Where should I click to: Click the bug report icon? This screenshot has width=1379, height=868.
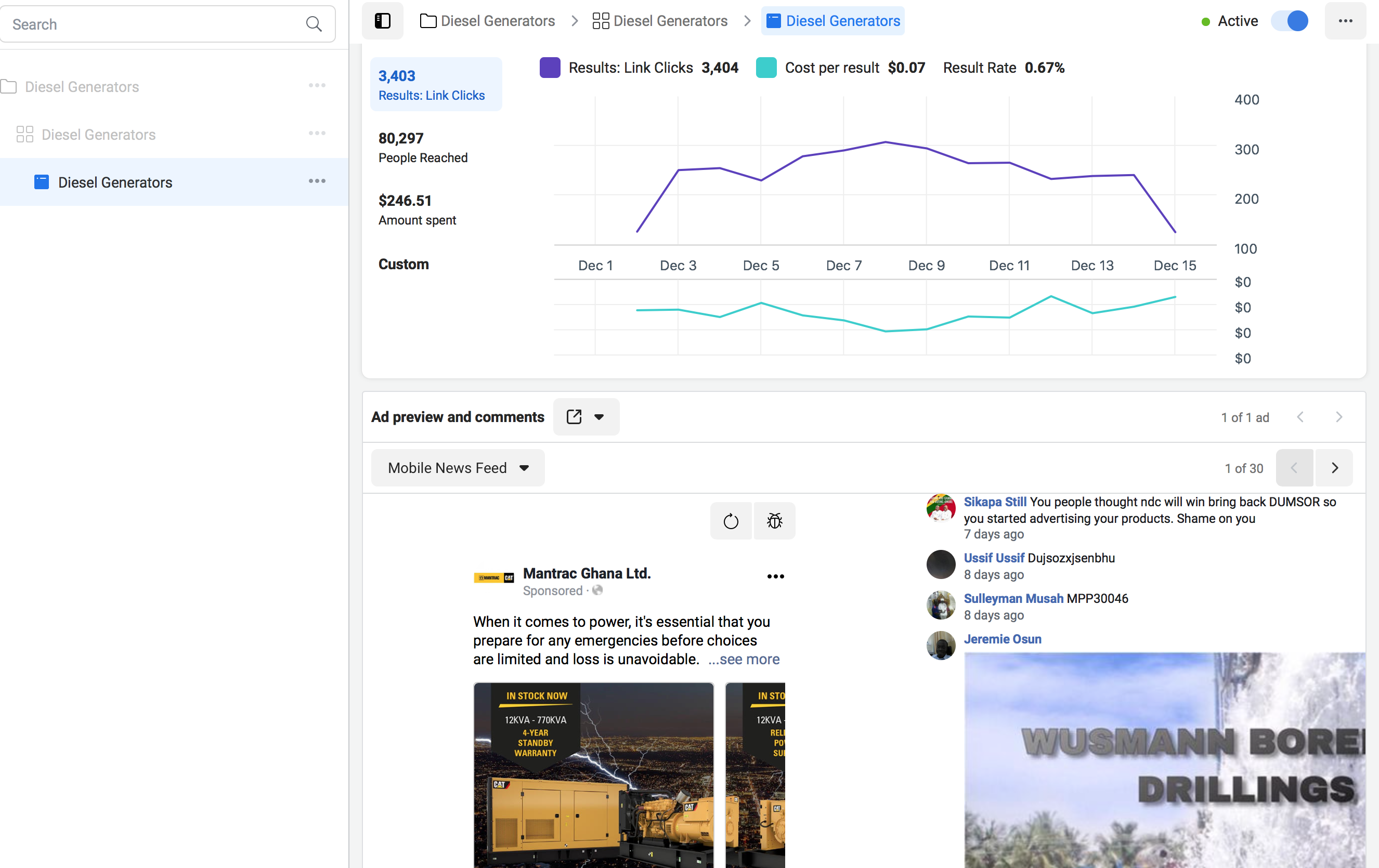774,521
